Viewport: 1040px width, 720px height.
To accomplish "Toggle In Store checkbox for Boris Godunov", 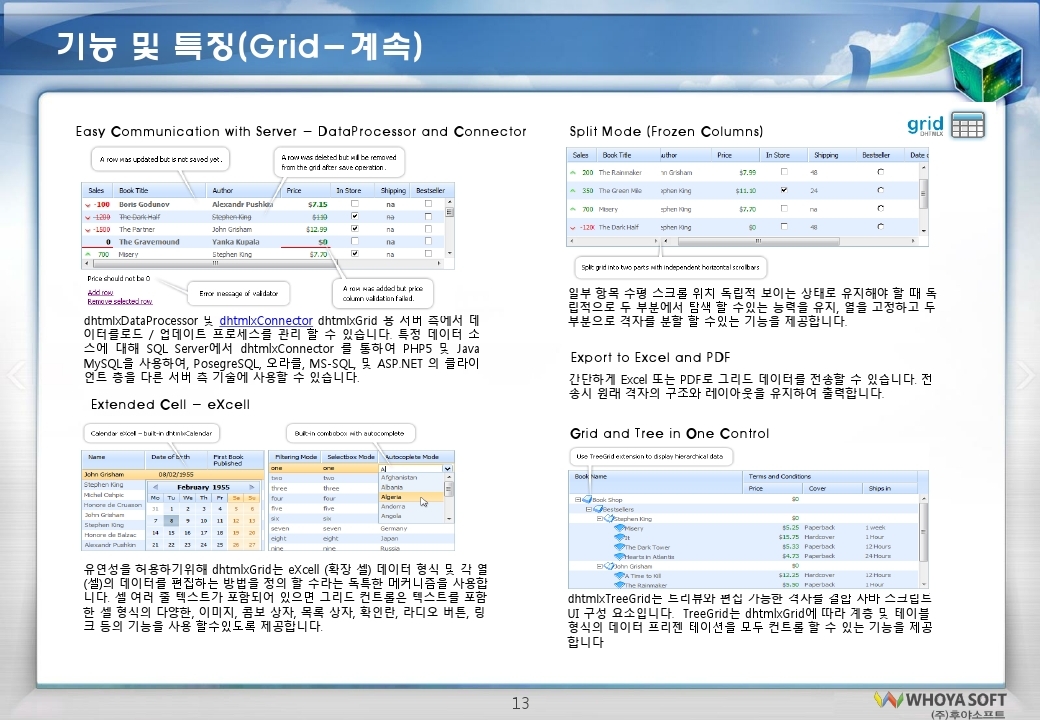I will (354, 204).
